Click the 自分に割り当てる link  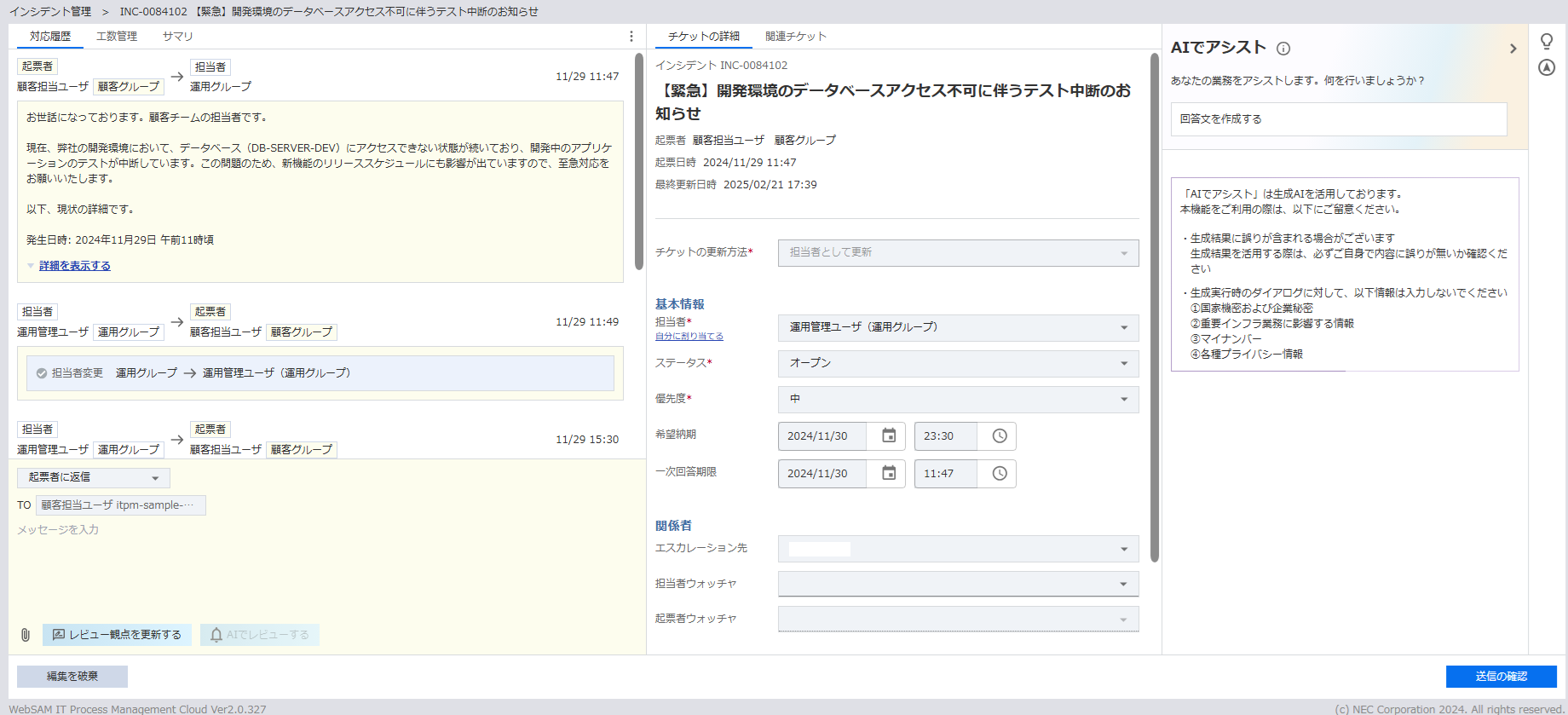689,337
